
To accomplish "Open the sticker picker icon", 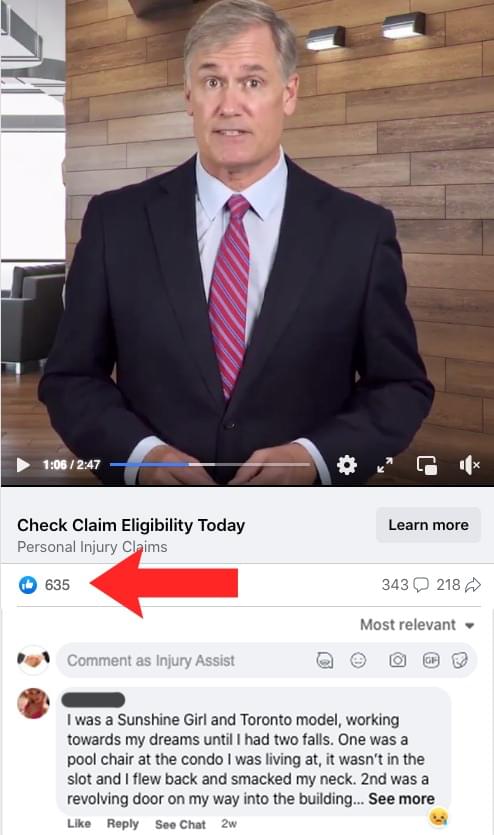I will 459,660.
